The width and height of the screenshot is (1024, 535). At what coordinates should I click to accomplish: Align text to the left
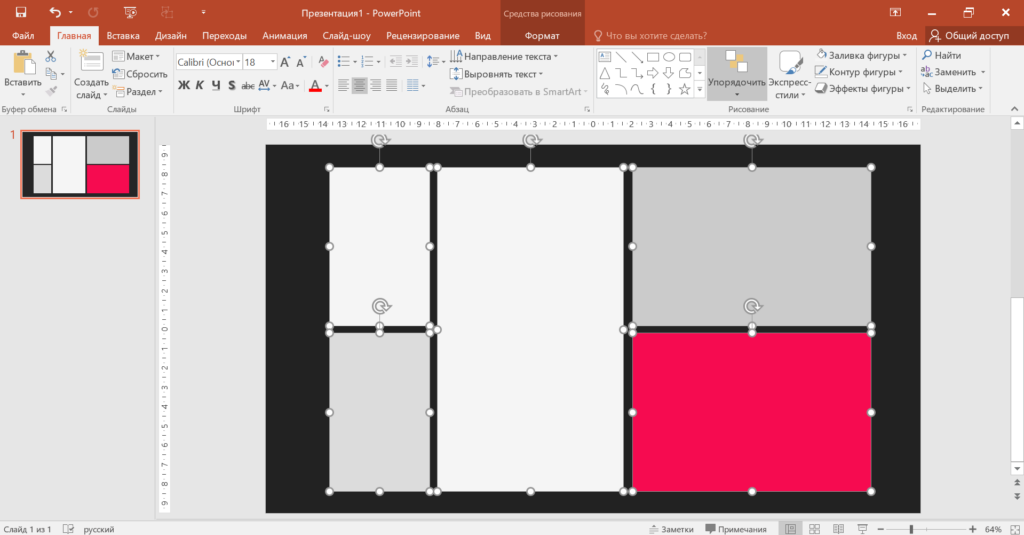[x=344, y=85]
